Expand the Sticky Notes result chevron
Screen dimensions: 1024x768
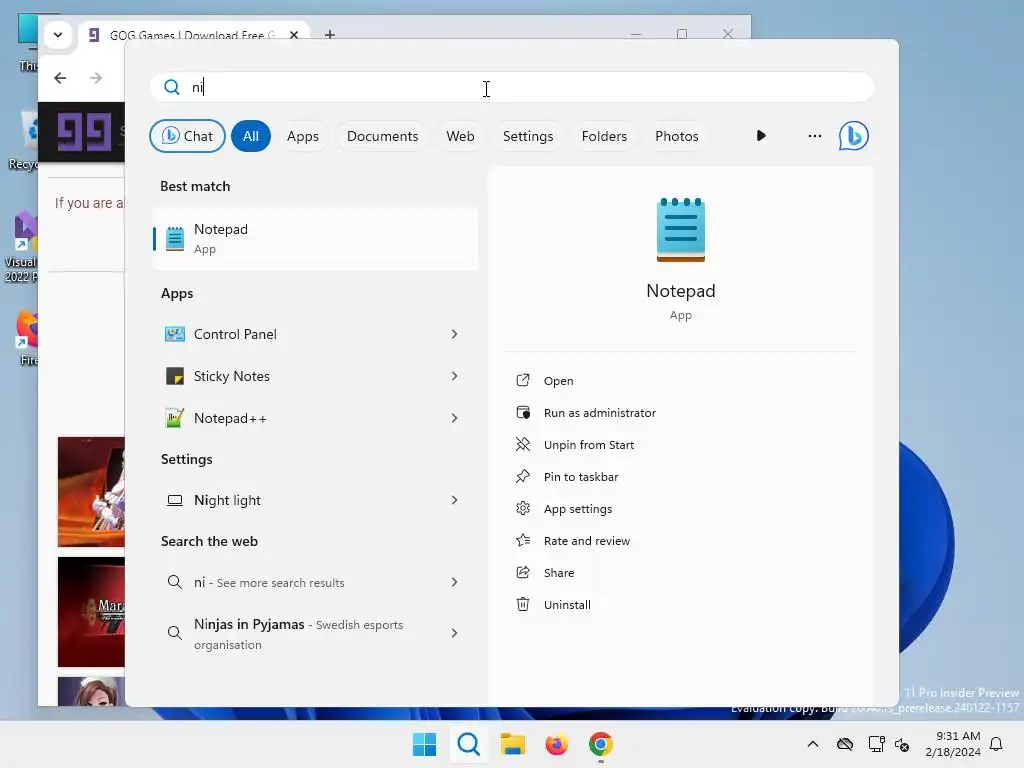[455, 376]
